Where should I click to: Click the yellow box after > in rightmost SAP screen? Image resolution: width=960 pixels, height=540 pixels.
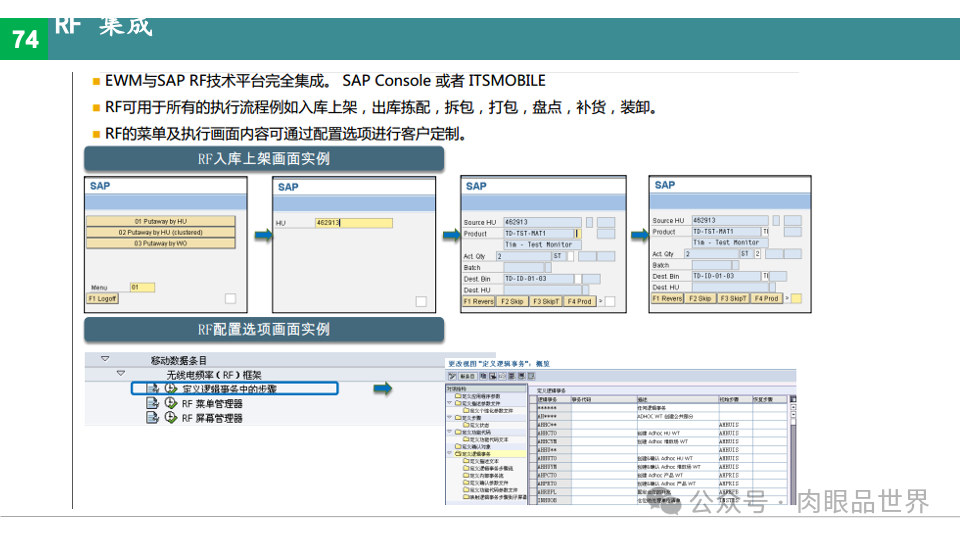[x=796, y=299]
